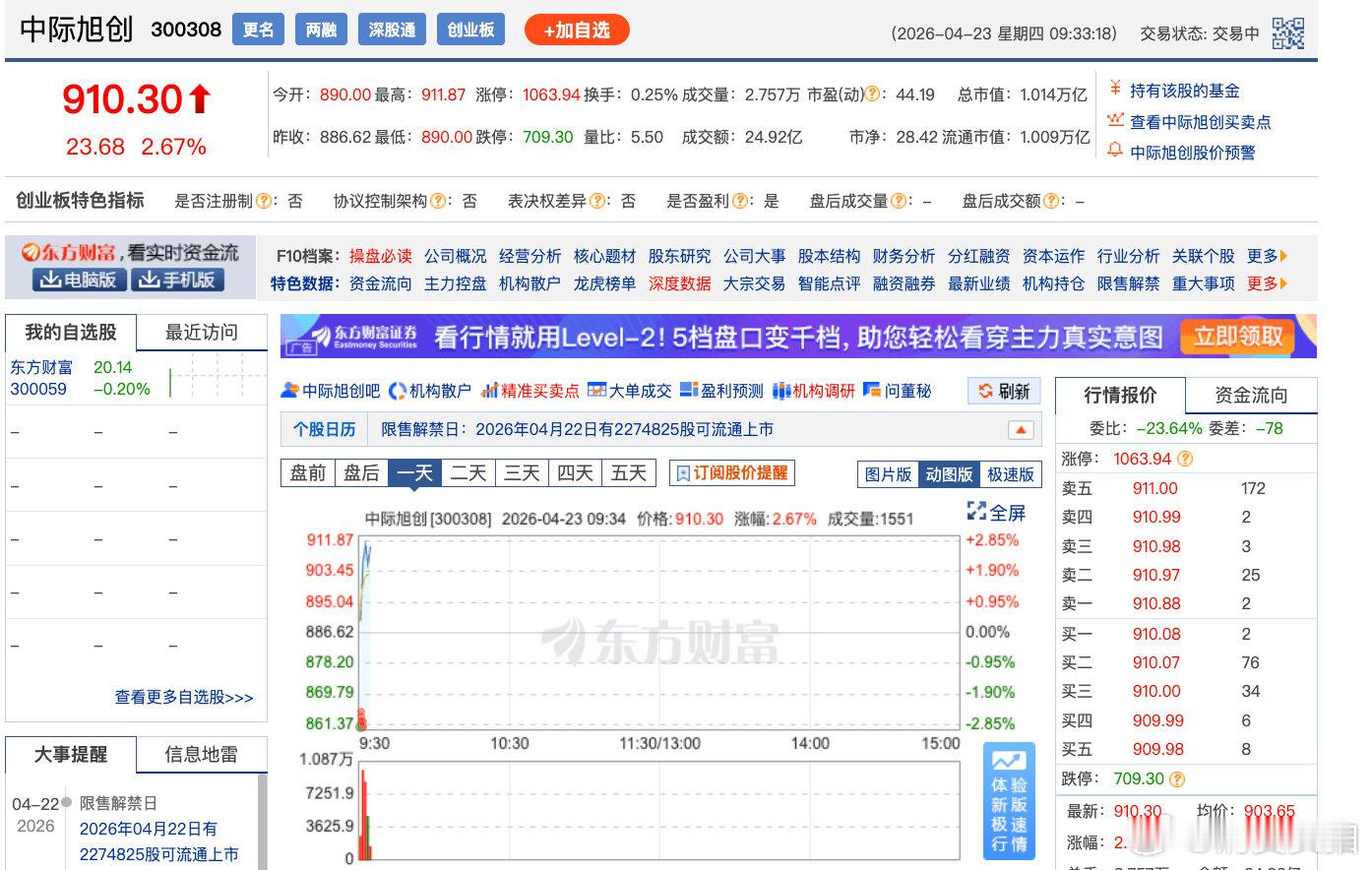
Task: Open 查看更多自选股>>> link
Action: click(x=184, y=697)
